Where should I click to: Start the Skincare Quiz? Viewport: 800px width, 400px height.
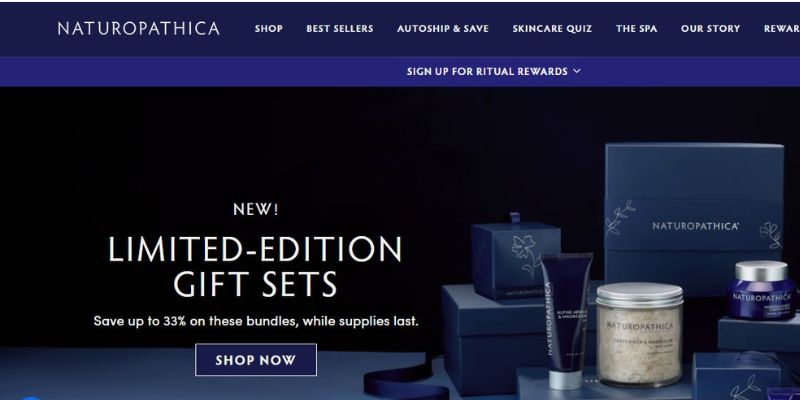pyautogui.click(x=553, y=29)
